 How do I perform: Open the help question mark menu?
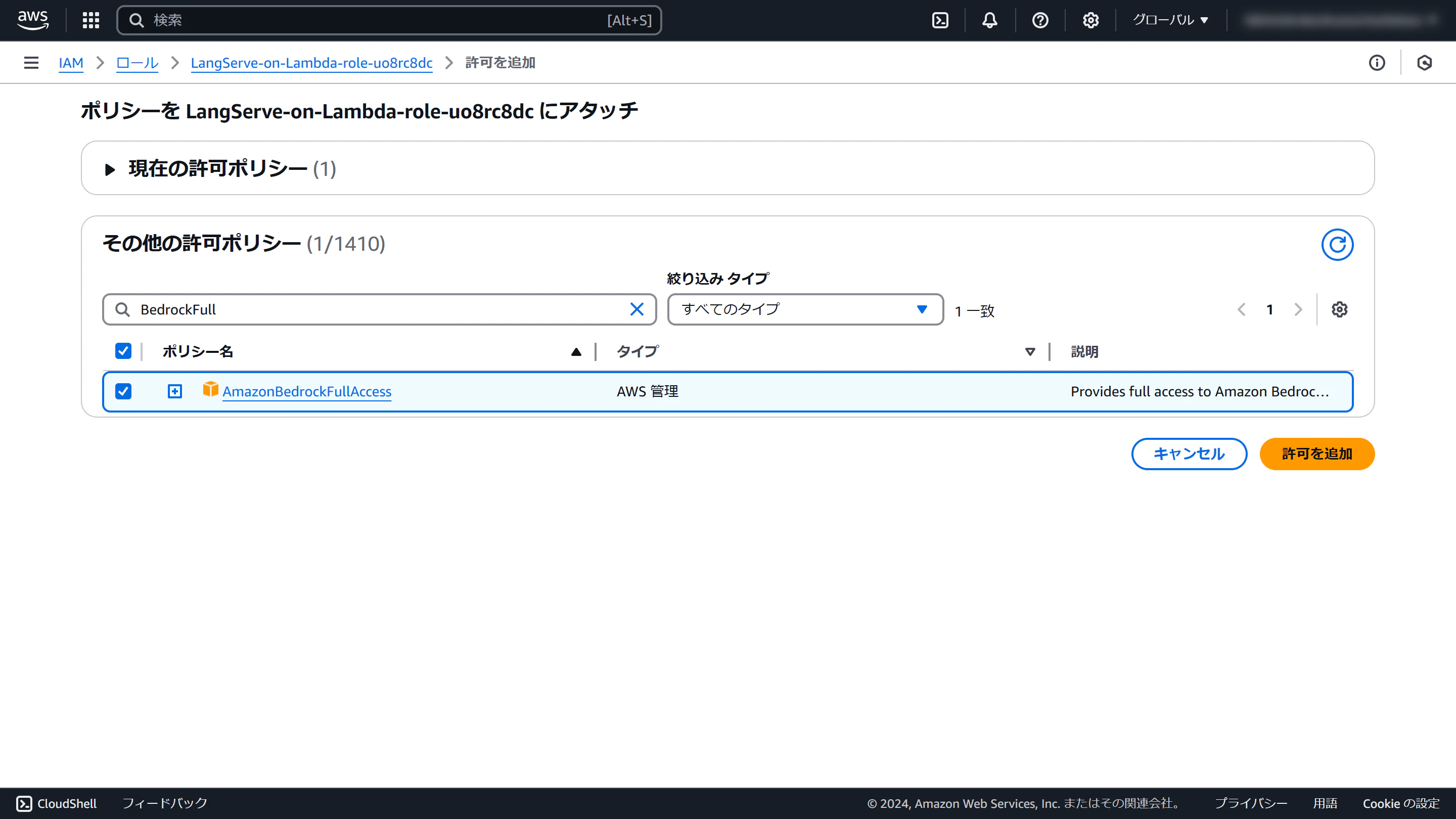pyautogui.click(x=1040, y=20)
